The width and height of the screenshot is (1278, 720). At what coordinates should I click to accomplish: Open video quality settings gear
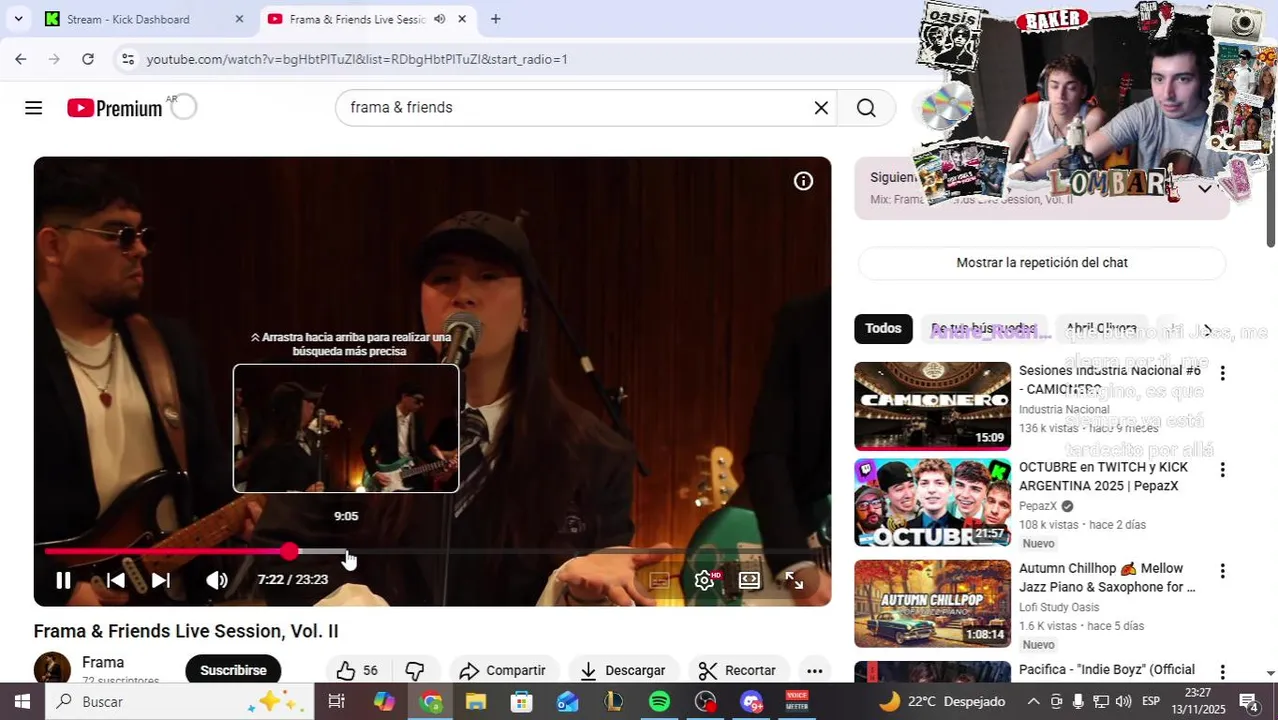coord(705,580)
